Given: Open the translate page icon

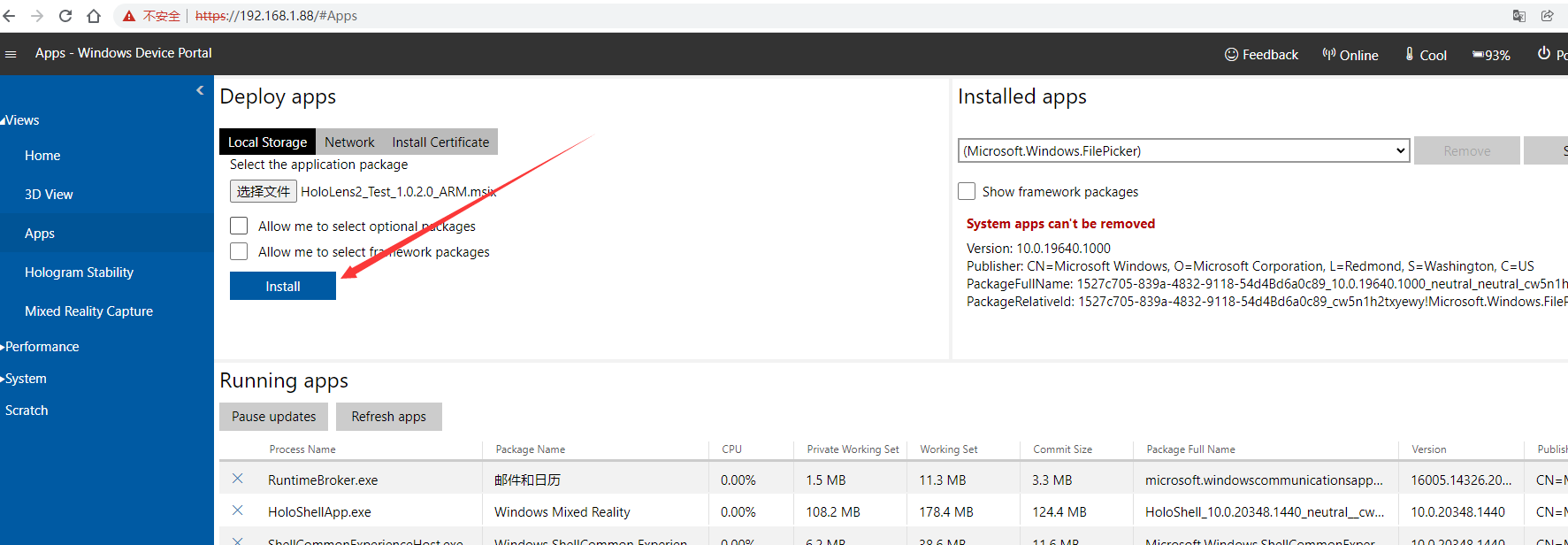Looking at the screenshot, I should point(1519,16).
